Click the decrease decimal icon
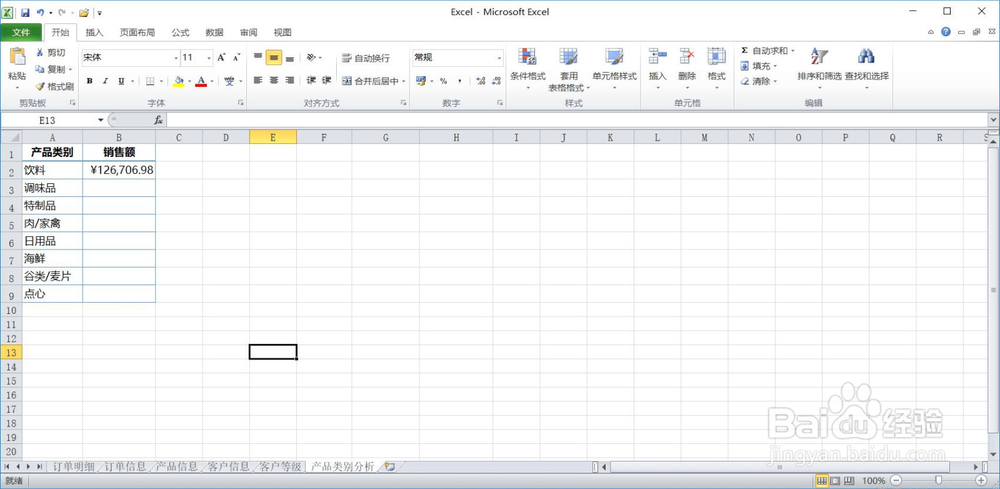This screenshot has width=1000, height=489. click(497, 81)
